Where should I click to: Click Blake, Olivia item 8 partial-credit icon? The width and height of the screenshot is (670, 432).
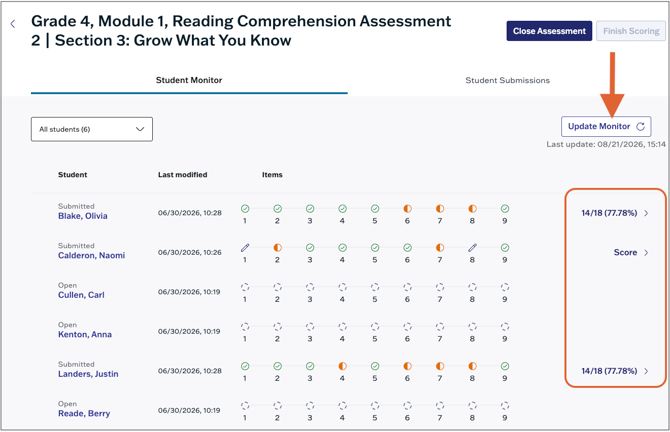click(x=472, y=209)
